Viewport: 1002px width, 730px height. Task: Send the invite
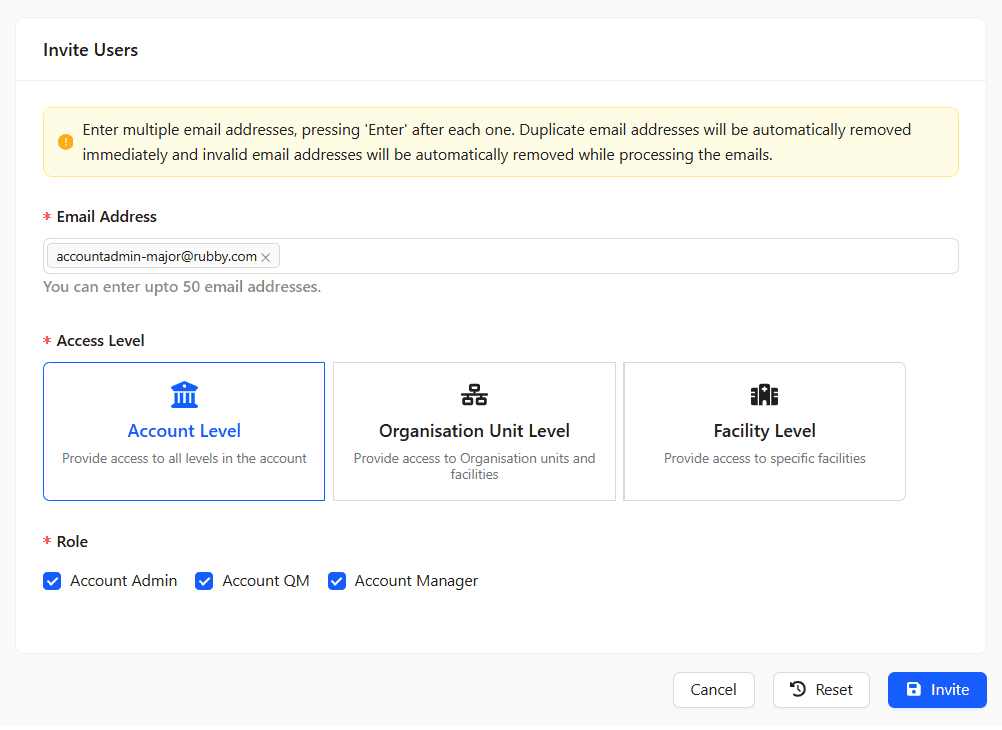pyautogui.click(x=937, y=690)
